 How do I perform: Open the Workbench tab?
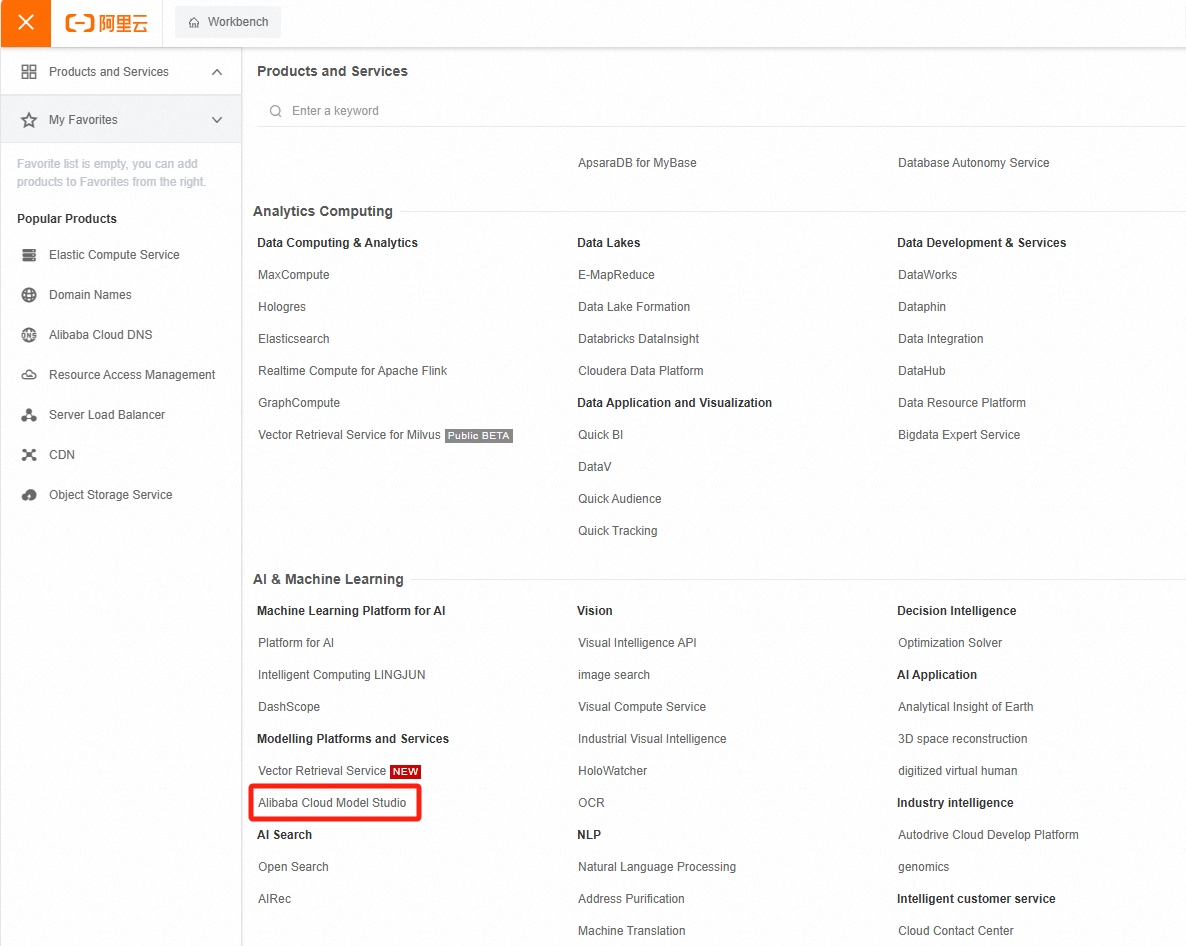pyautogui.click(x=228, y=22)
